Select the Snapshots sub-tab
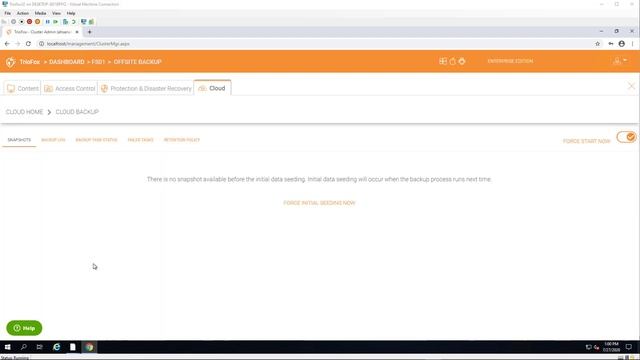 pyautogui.click(x=19, y=140)
